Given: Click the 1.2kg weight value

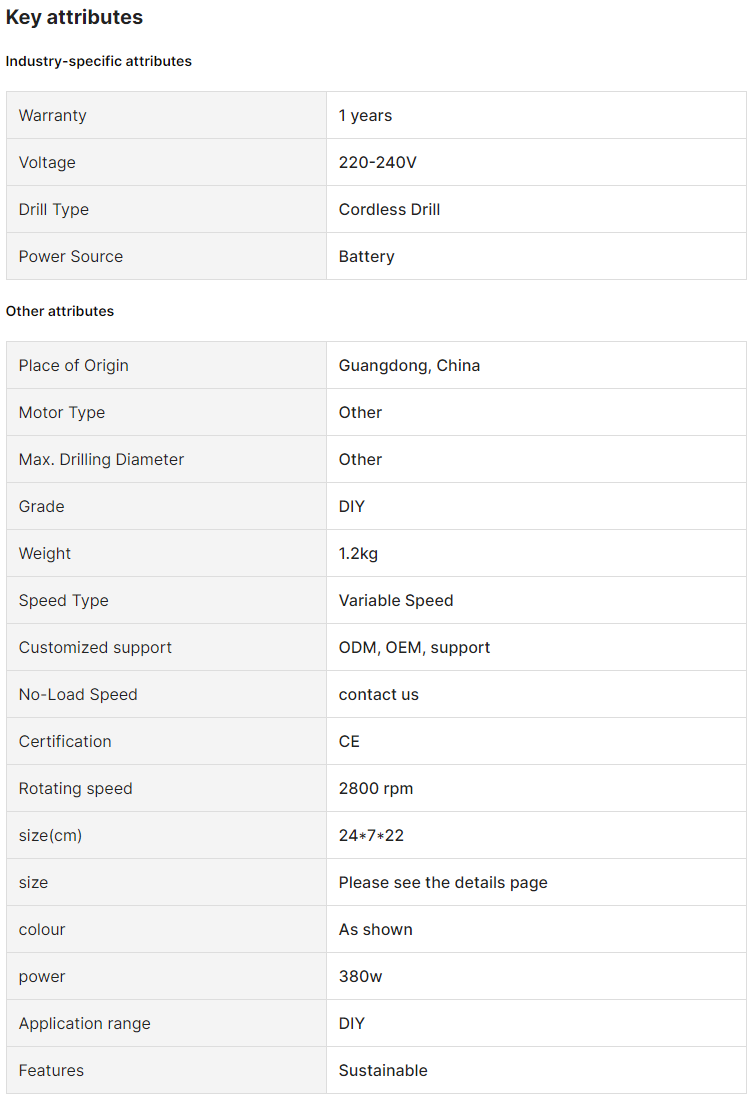Looking at the screenshot, I should coord(358,554).
